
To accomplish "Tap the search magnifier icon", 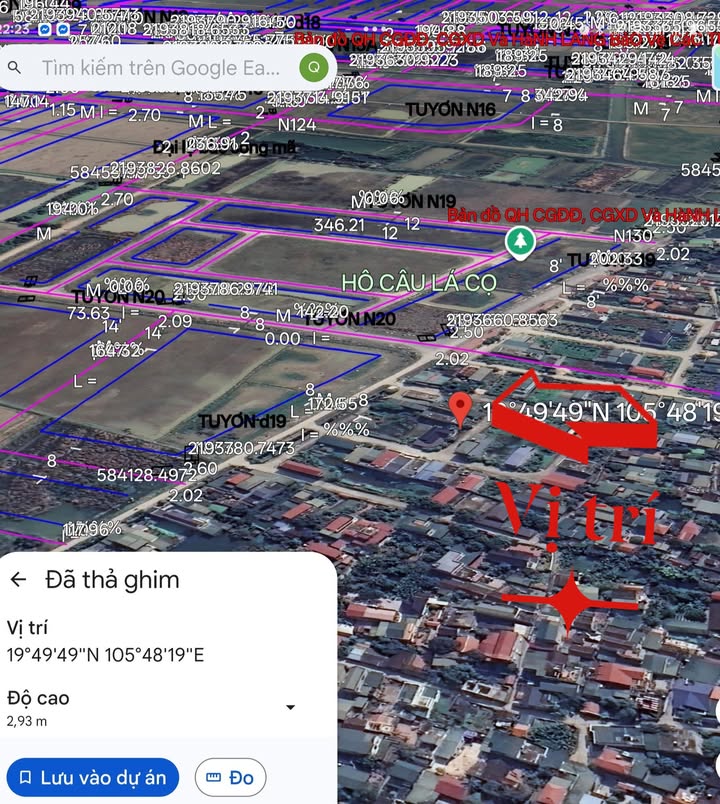I will [x=16, y=68].
